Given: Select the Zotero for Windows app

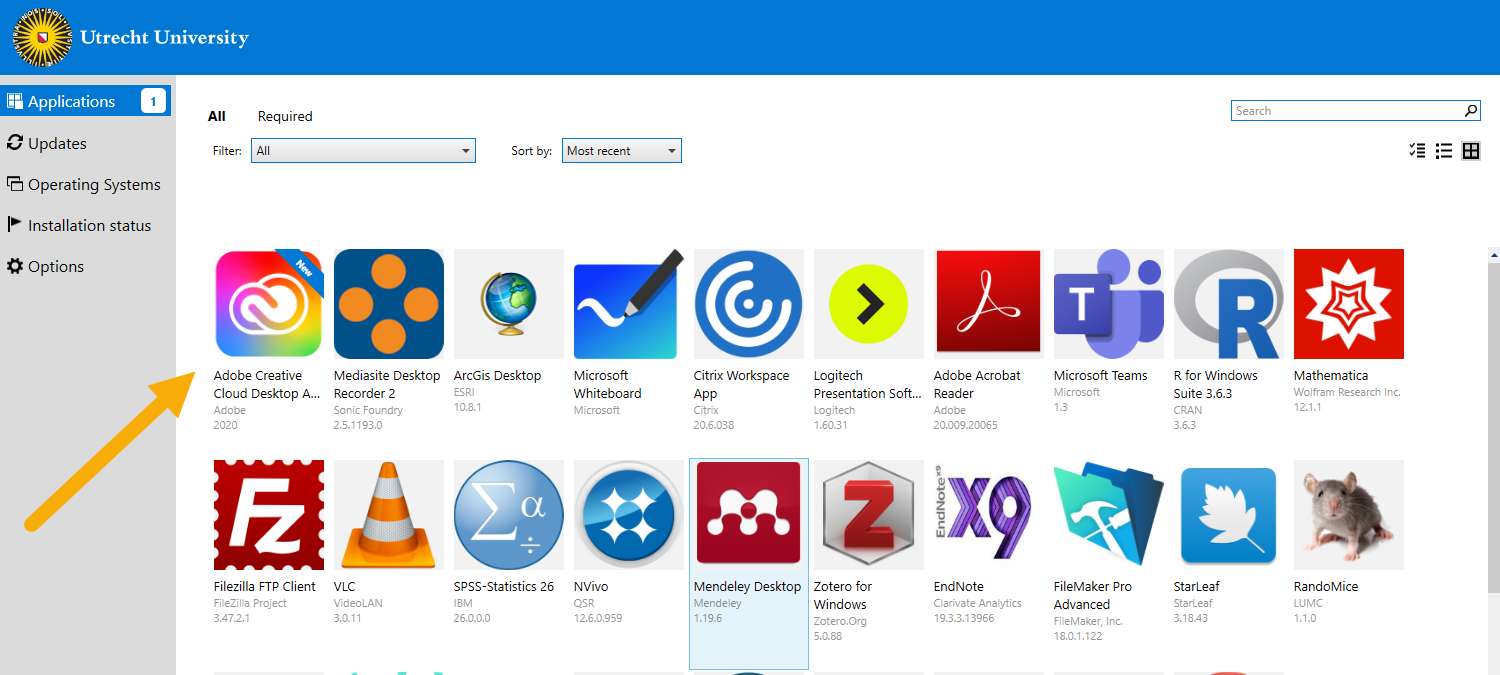Looking at the screenshot, I should click(868, 515).
